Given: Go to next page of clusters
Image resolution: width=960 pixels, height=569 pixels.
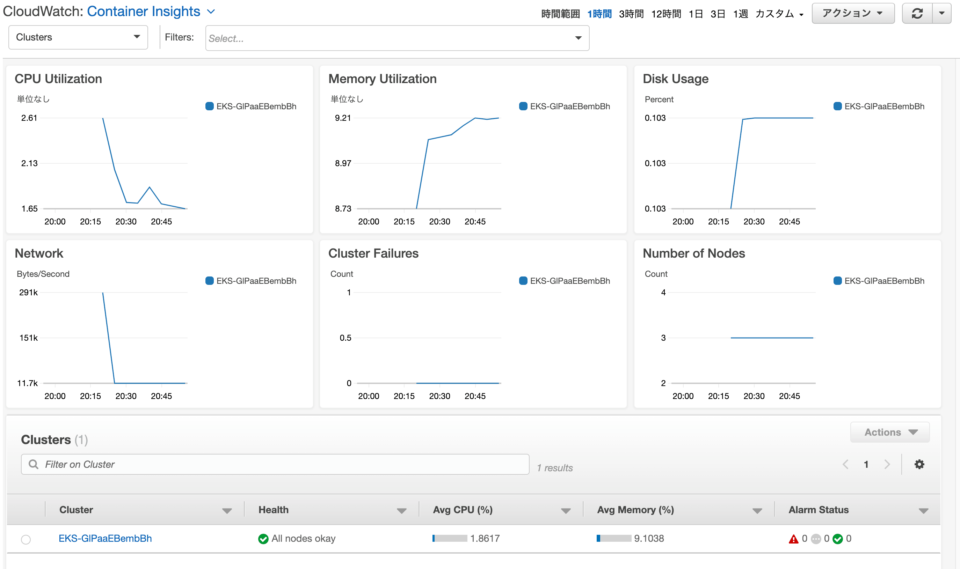Looking at the screenshot, I should pyautogui.click(x=887, y=464).
